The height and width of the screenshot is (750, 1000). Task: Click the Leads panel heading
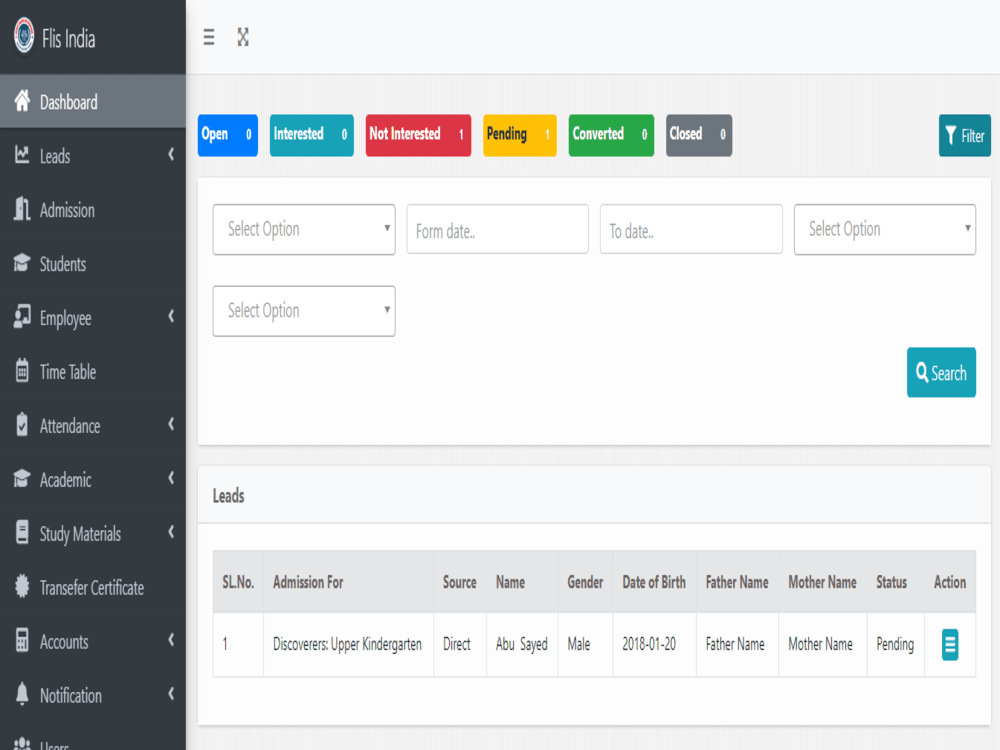coord(228,496)
